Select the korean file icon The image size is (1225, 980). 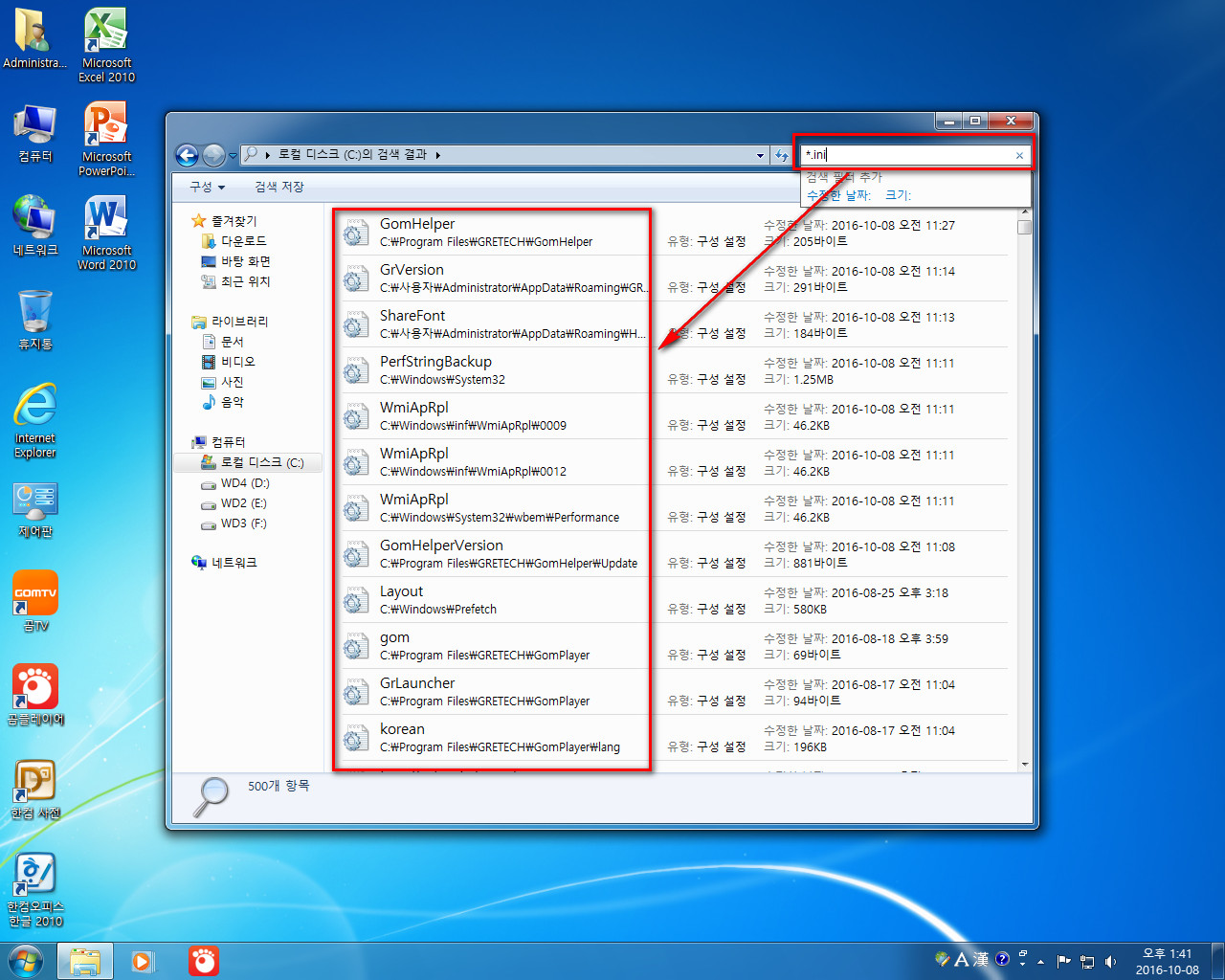356,738
